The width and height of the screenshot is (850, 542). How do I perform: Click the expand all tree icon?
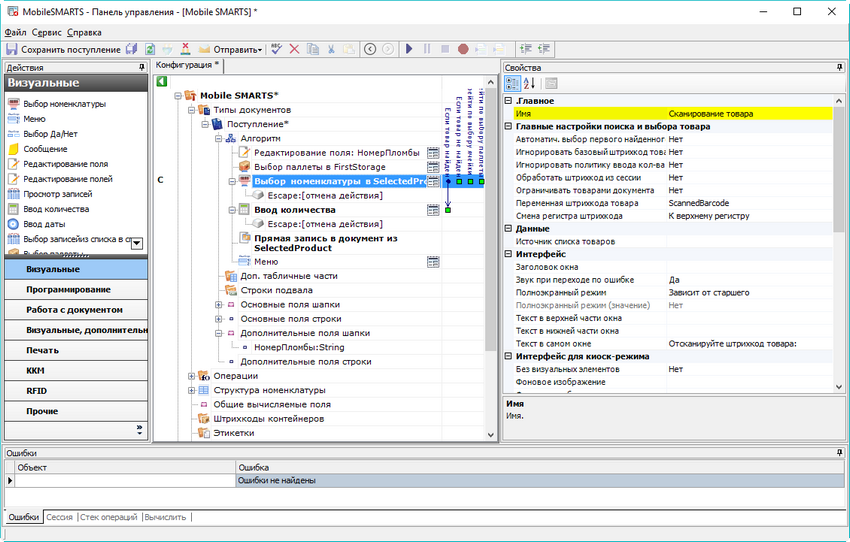click(x=526, y=49)
